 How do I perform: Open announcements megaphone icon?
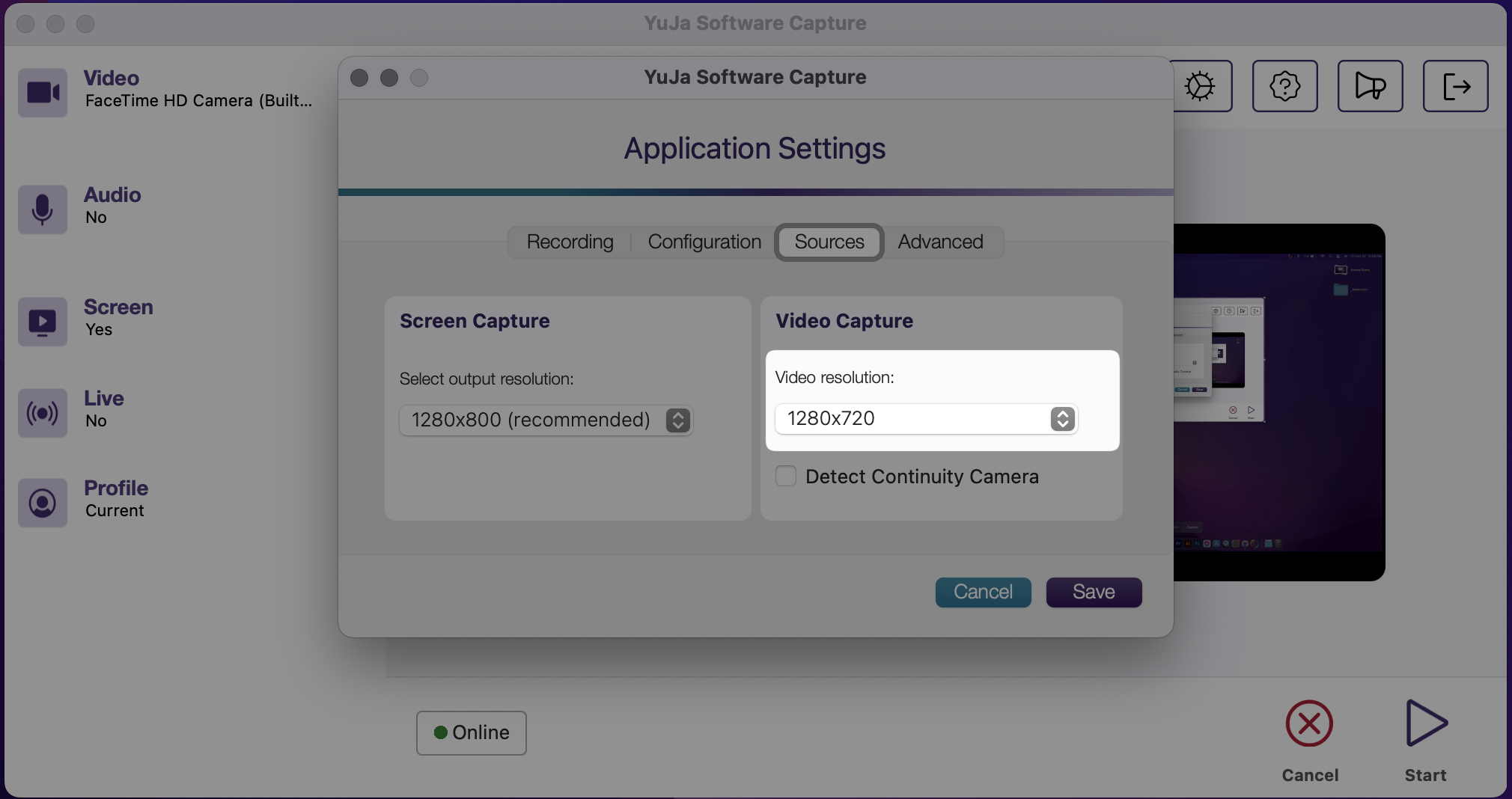(1370, 86)
